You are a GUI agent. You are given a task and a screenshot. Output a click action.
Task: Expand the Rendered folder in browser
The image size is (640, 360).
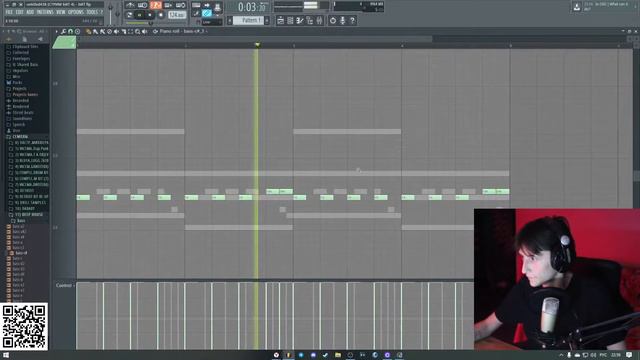pyautogui.click(x=20, y=107)
